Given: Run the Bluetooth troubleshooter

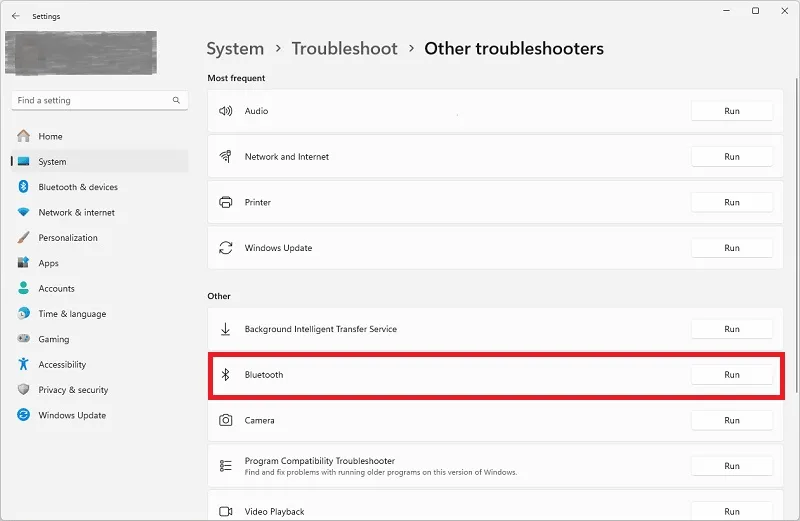Looking at the screenshot, I should point(732,375).
